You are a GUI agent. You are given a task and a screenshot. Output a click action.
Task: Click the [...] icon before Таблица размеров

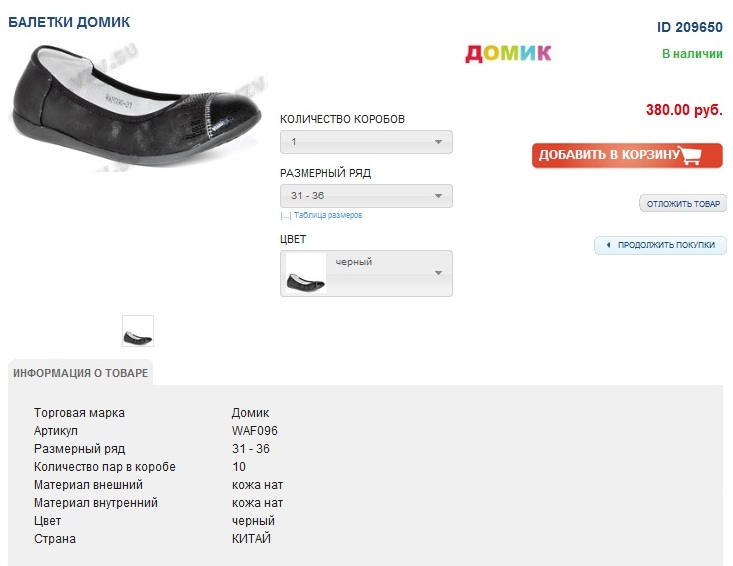click(285, 215)
